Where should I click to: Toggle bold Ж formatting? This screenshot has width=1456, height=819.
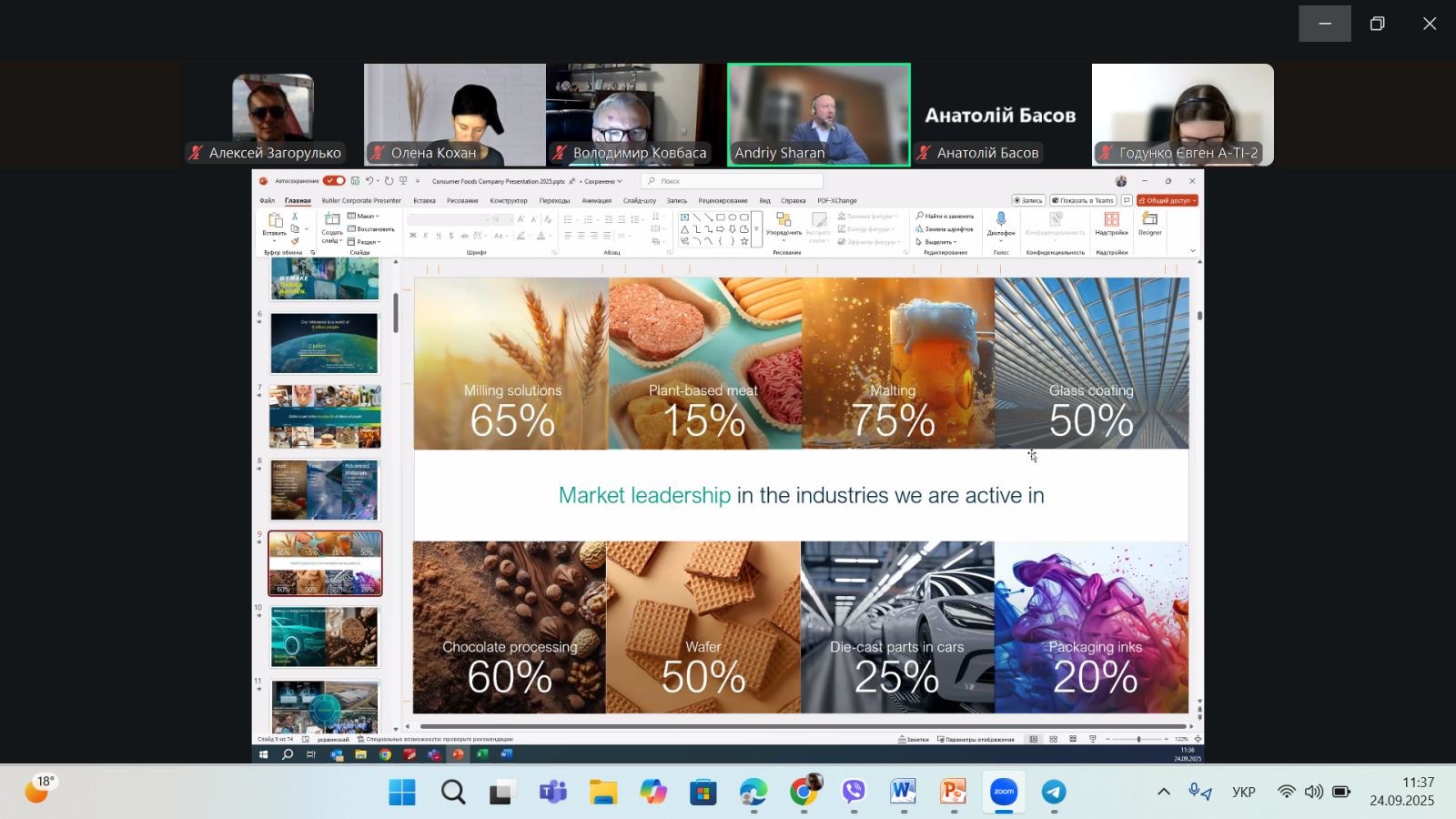pos(413,236)
